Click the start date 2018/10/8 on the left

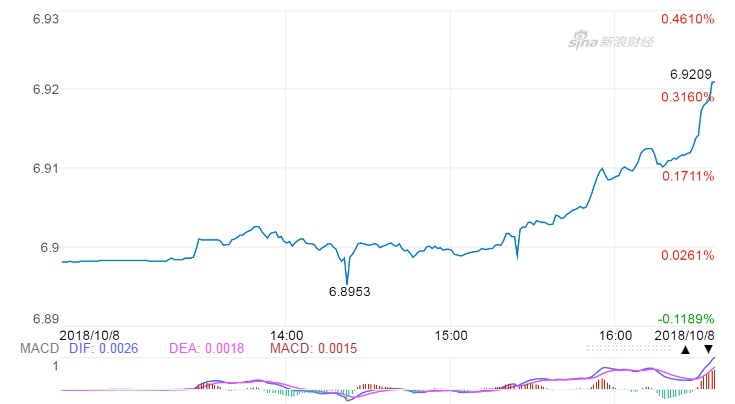90,334
